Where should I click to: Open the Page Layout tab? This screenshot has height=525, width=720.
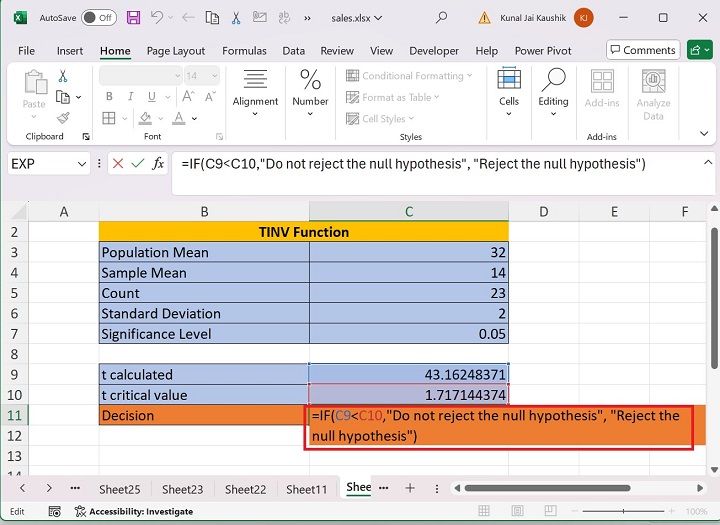click(176, 51)
